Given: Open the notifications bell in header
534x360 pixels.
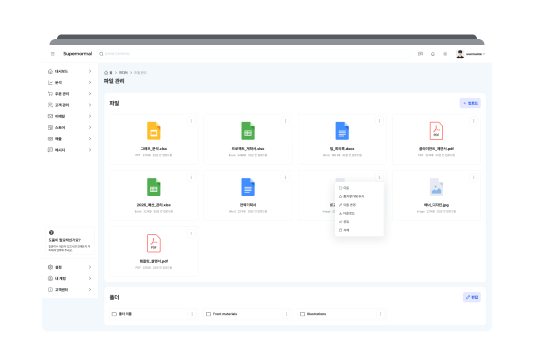Looking at the screenshot, I should (433, 54).
